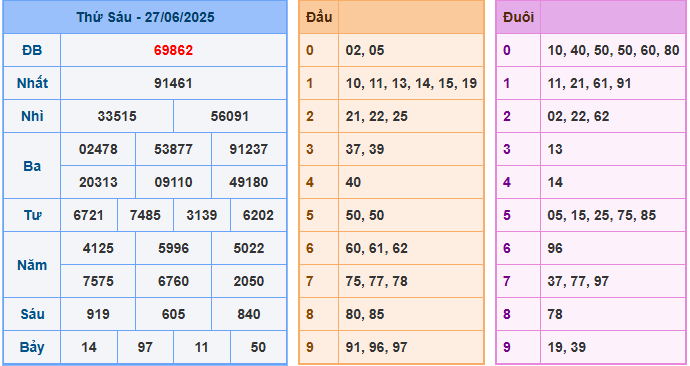Click Đuôi values 02, 22, 62
Screen dimensions: 690x366
click(x=578, y=116)
